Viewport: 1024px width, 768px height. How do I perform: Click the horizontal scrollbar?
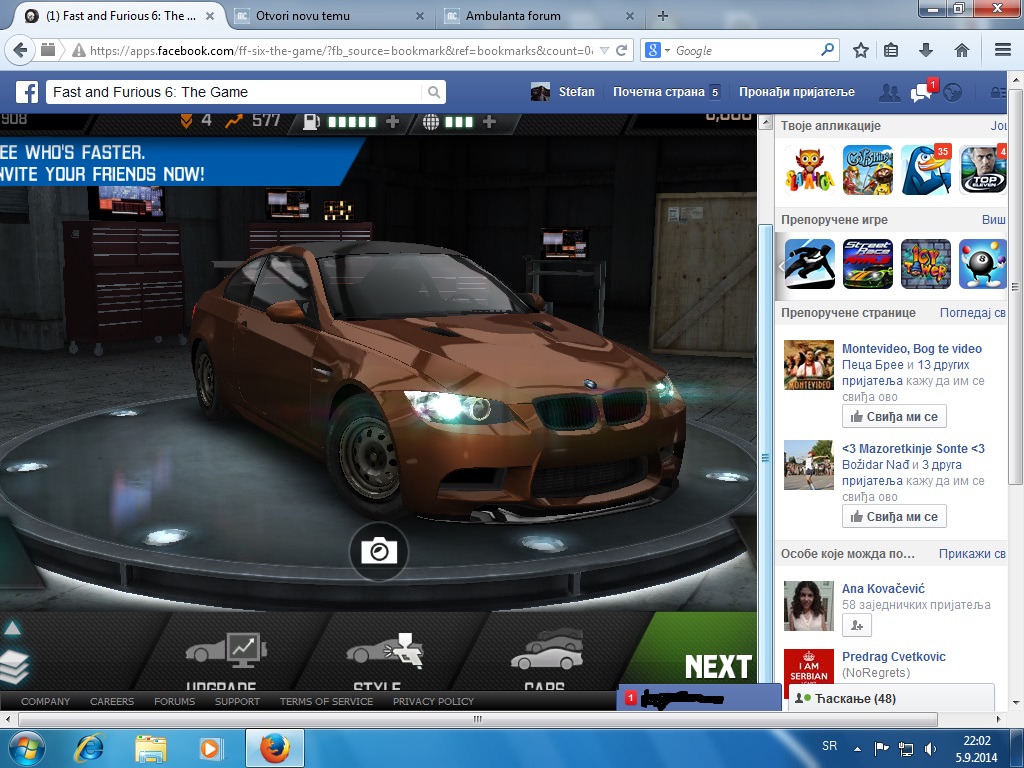(x=477, y=719)
